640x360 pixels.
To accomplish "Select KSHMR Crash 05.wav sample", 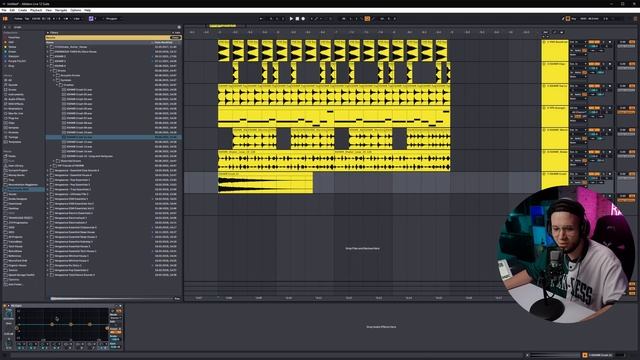I will point(79,109).
